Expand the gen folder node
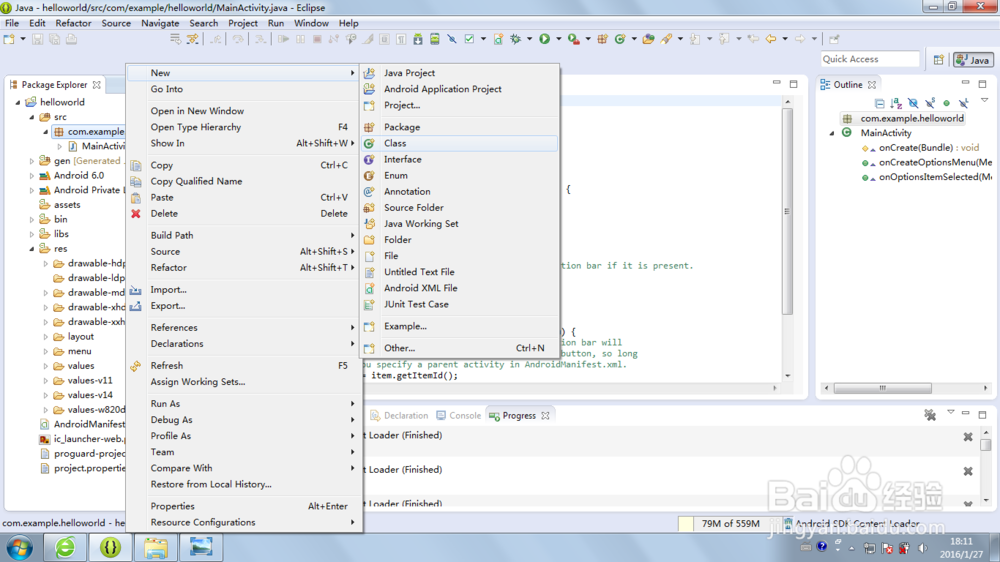The height and width of the screenshot is (562, 1000). click(x=32, y=161)
